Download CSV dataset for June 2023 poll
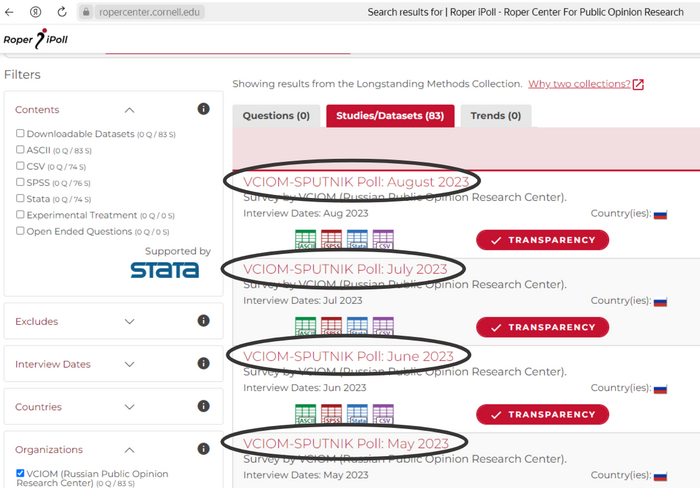This screenshot has width=700, height=488. (383, 413)
